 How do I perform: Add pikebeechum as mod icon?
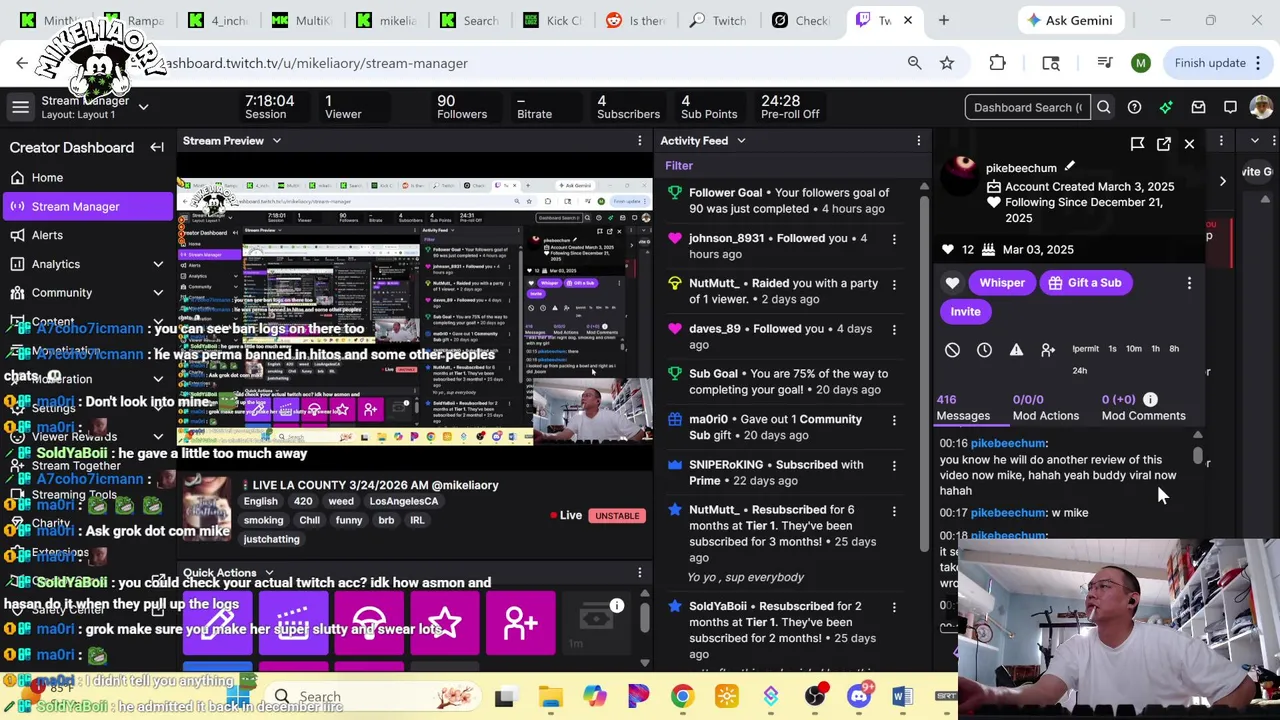[x=1048, y=350]
